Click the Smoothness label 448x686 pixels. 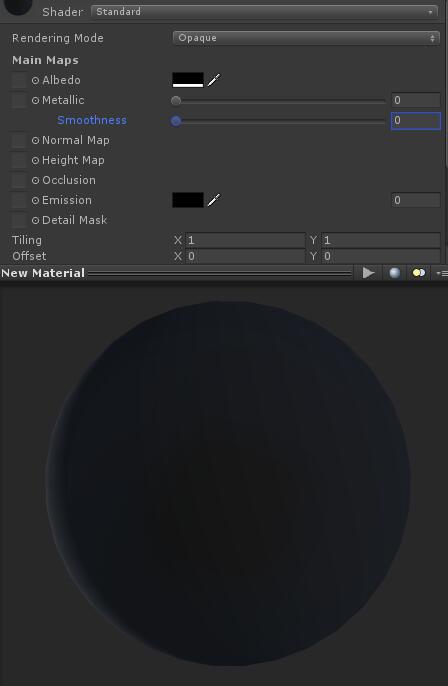coord(92,120)
